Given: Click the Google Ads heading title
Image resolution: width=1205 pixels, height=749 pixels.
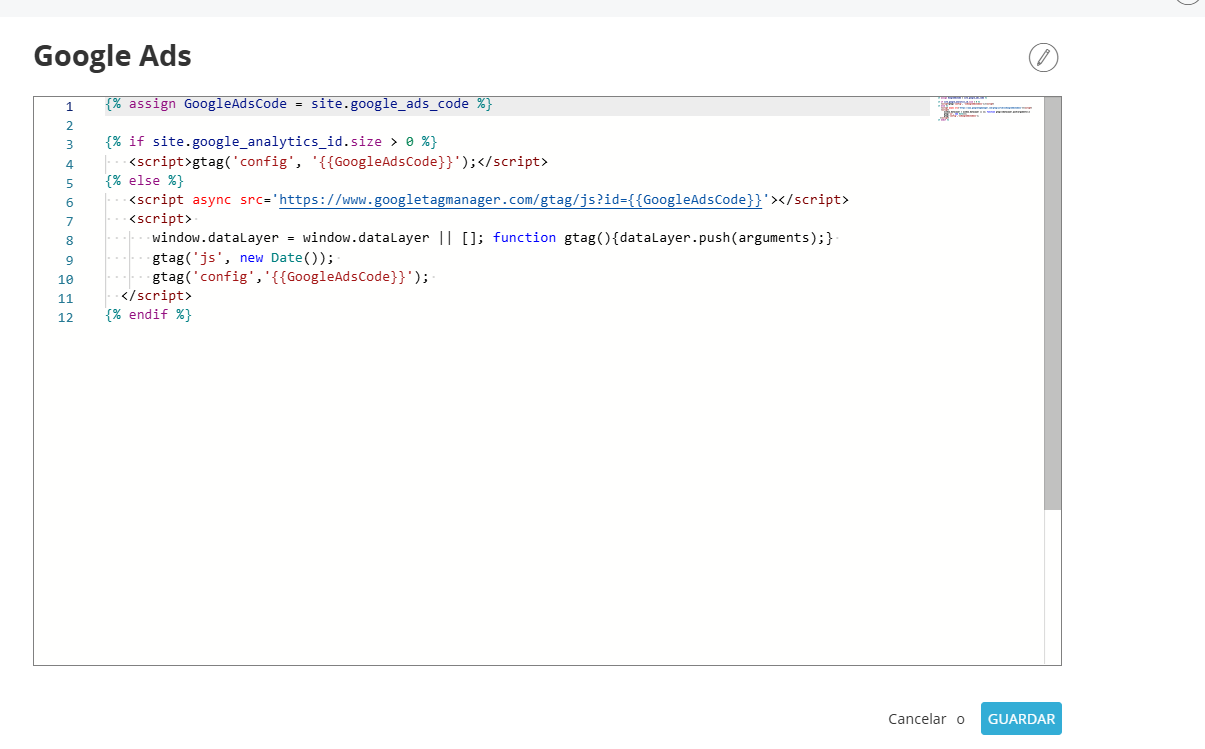Looking at the screenshot, I should pos(112,56).
